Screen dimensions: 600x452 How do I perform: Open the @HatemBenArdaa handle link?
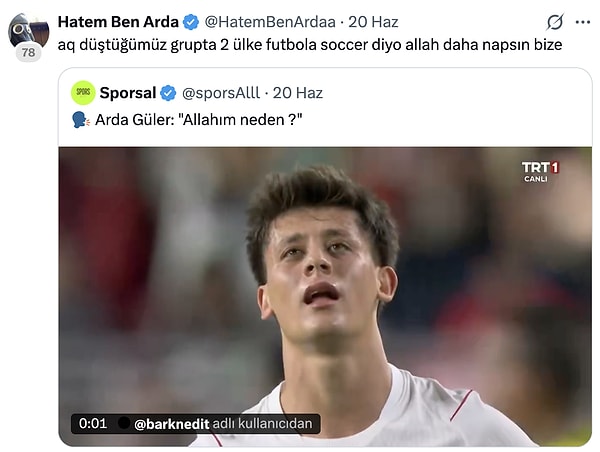point(270,22)
